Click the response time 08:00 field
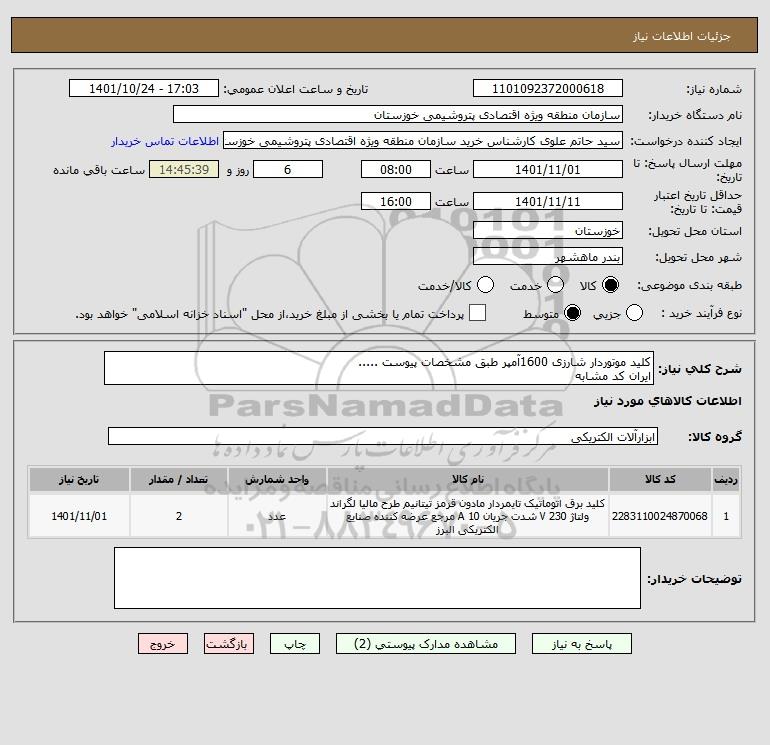 click(x=396, y=169)
